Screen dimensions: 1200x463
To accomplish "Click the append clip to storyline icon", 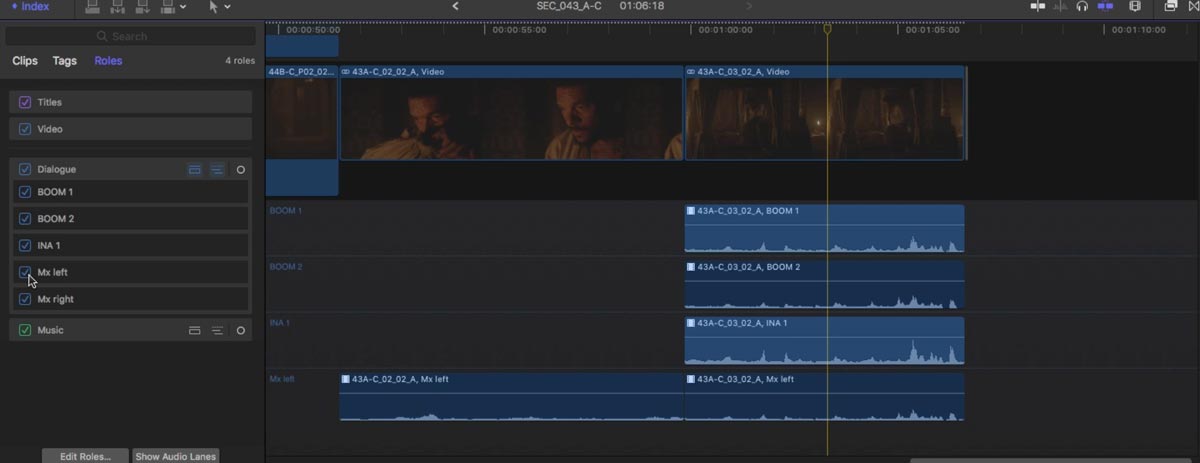I will coord(142,6).
